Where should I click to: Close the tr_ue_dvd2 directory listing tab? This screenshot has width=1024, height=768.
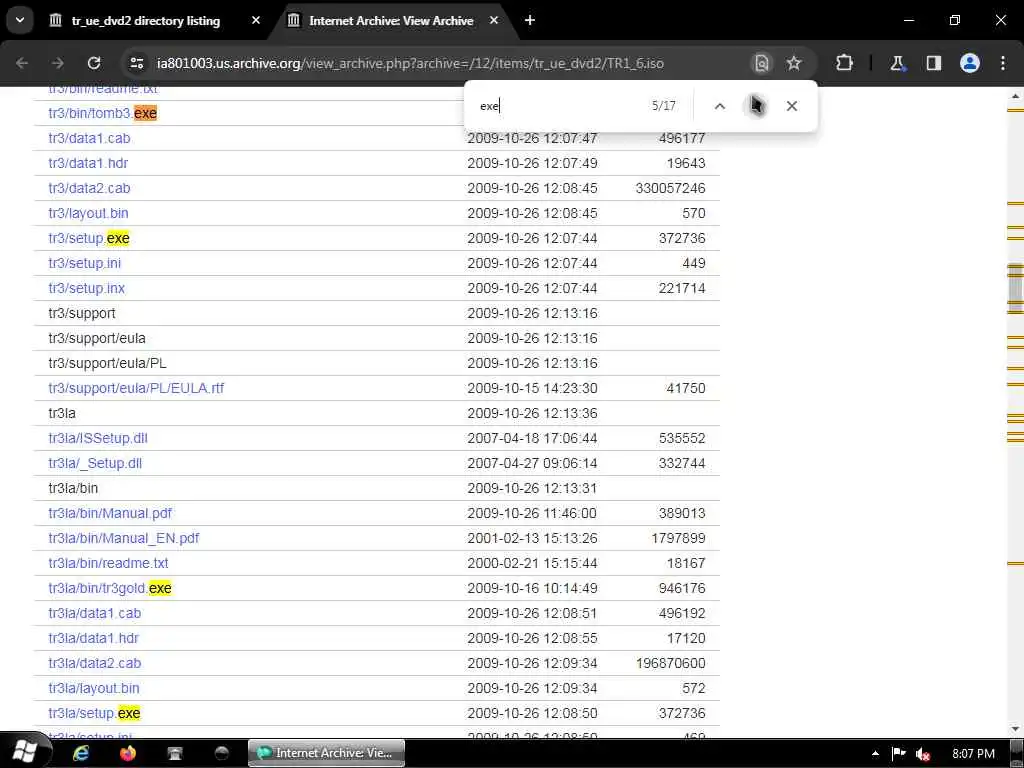click(x=256, y=20)
